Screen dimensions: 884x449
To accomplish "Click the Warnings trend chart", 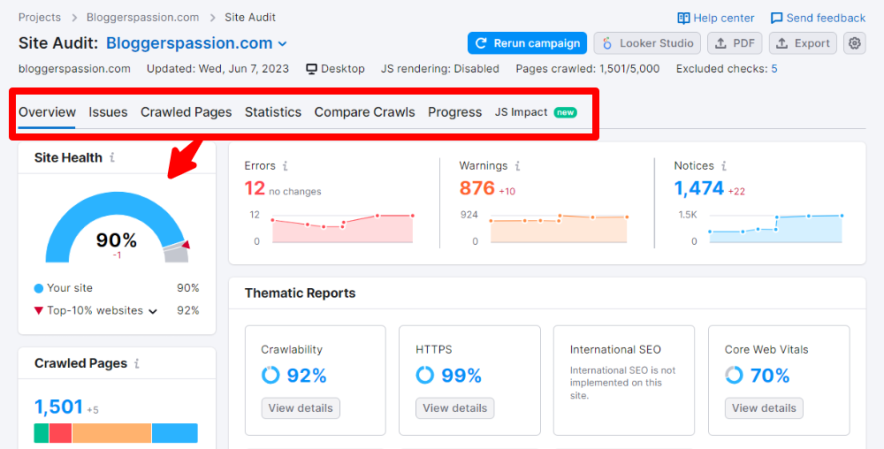I will tap(559, 228).
